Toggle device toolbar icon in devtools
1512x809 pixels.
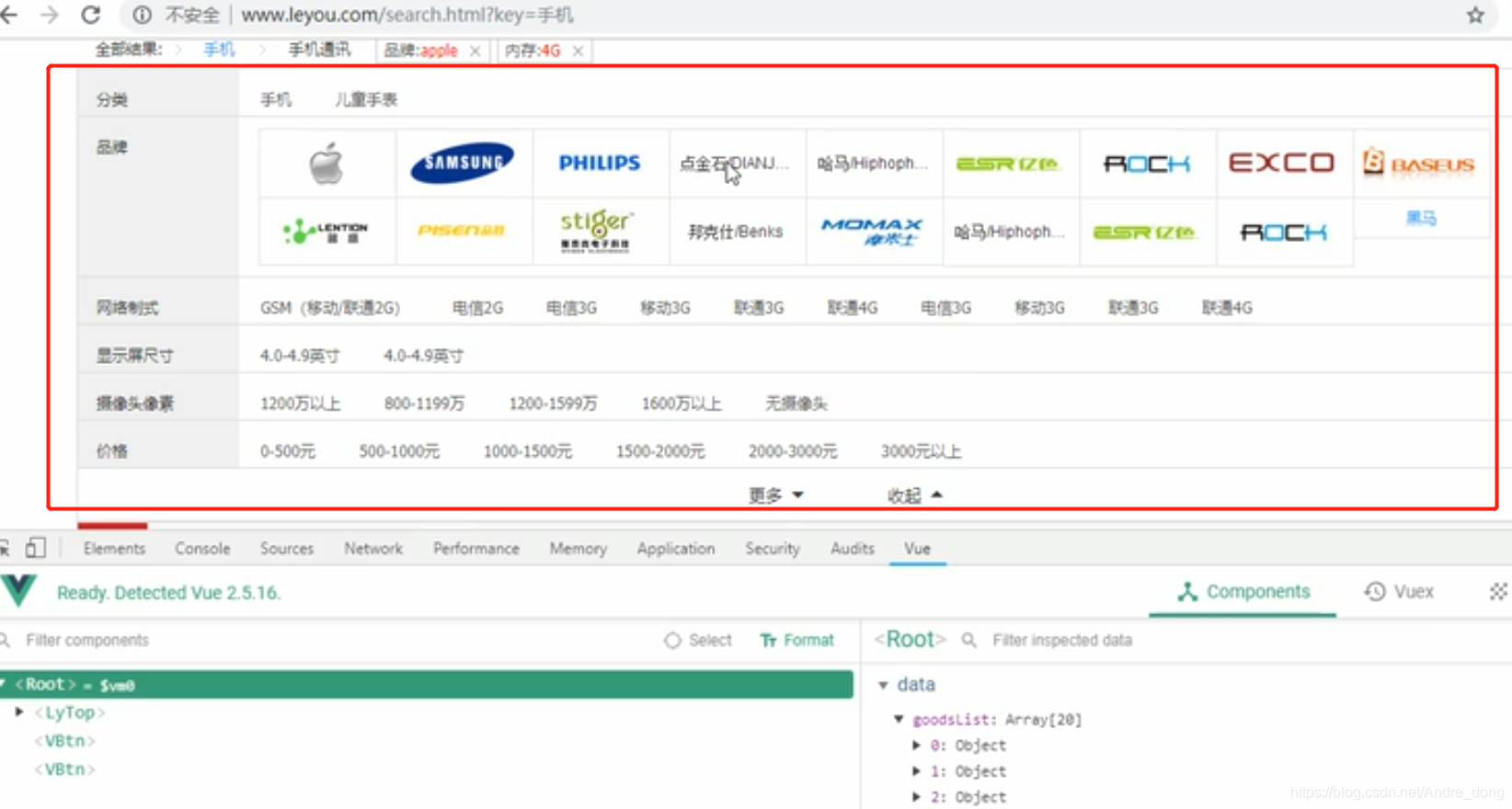[x=35, y=548]
